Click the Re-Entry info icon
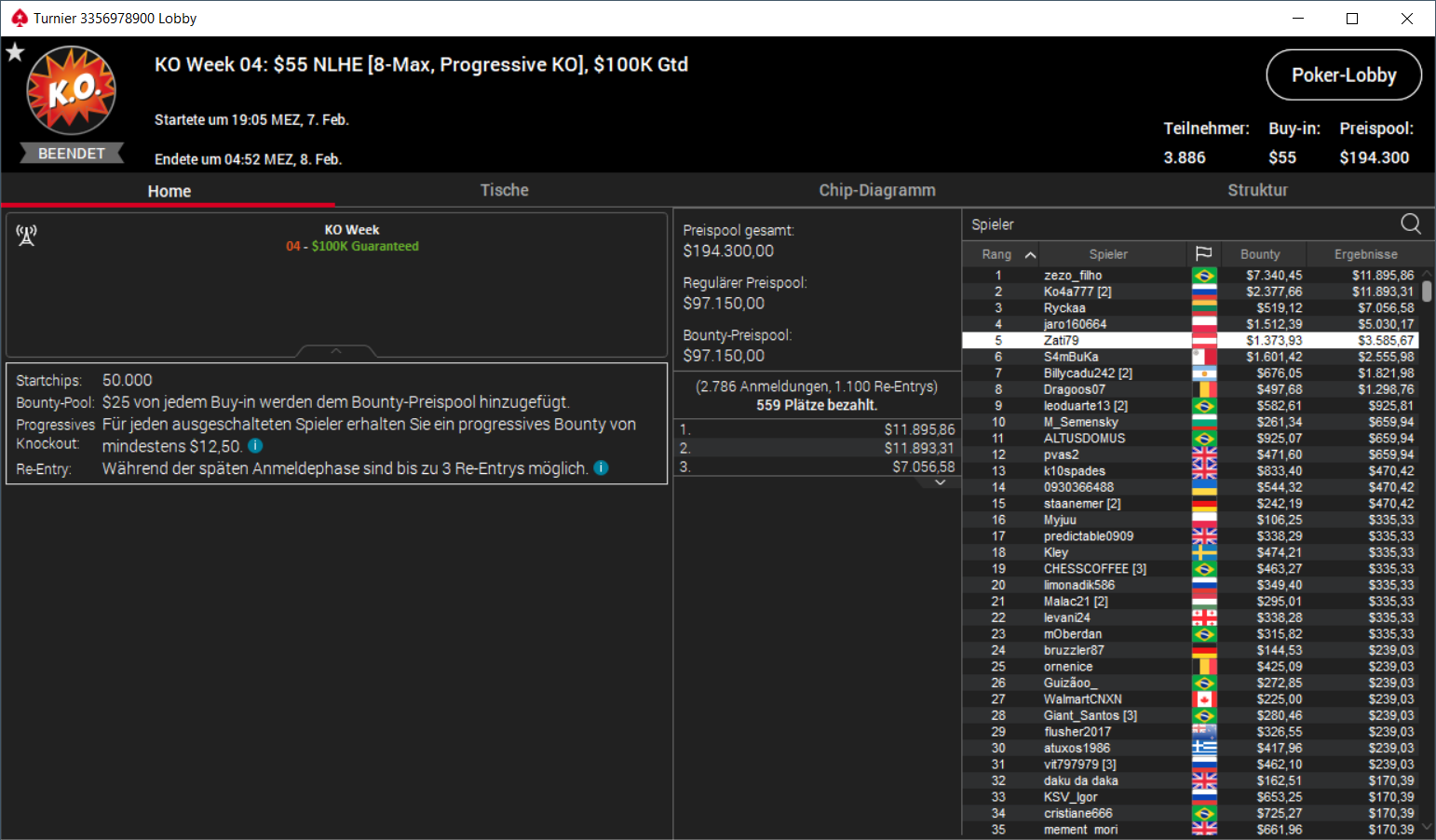The height and width of the screenshot is (840, 1436). [x=601, y=467]
